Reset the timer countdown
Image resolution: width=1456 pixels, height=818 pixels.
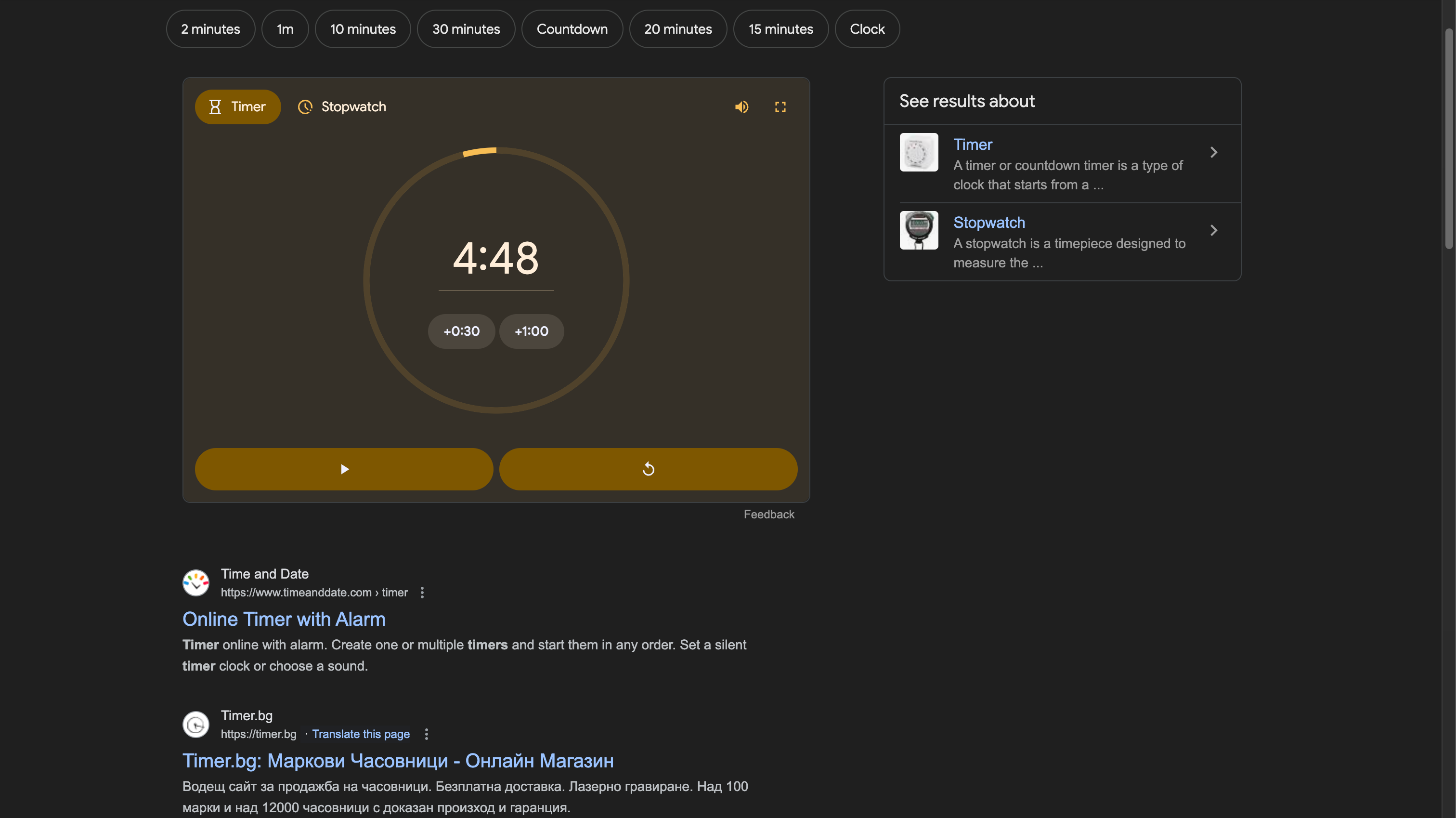(648, 469)
